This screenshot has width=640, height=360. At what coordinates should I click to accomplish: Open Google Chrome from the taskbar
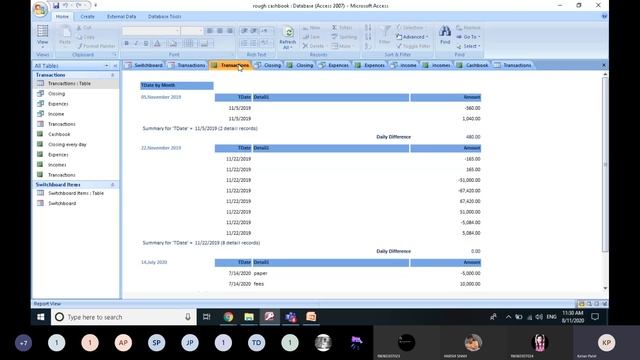click(x=228, y=317)
